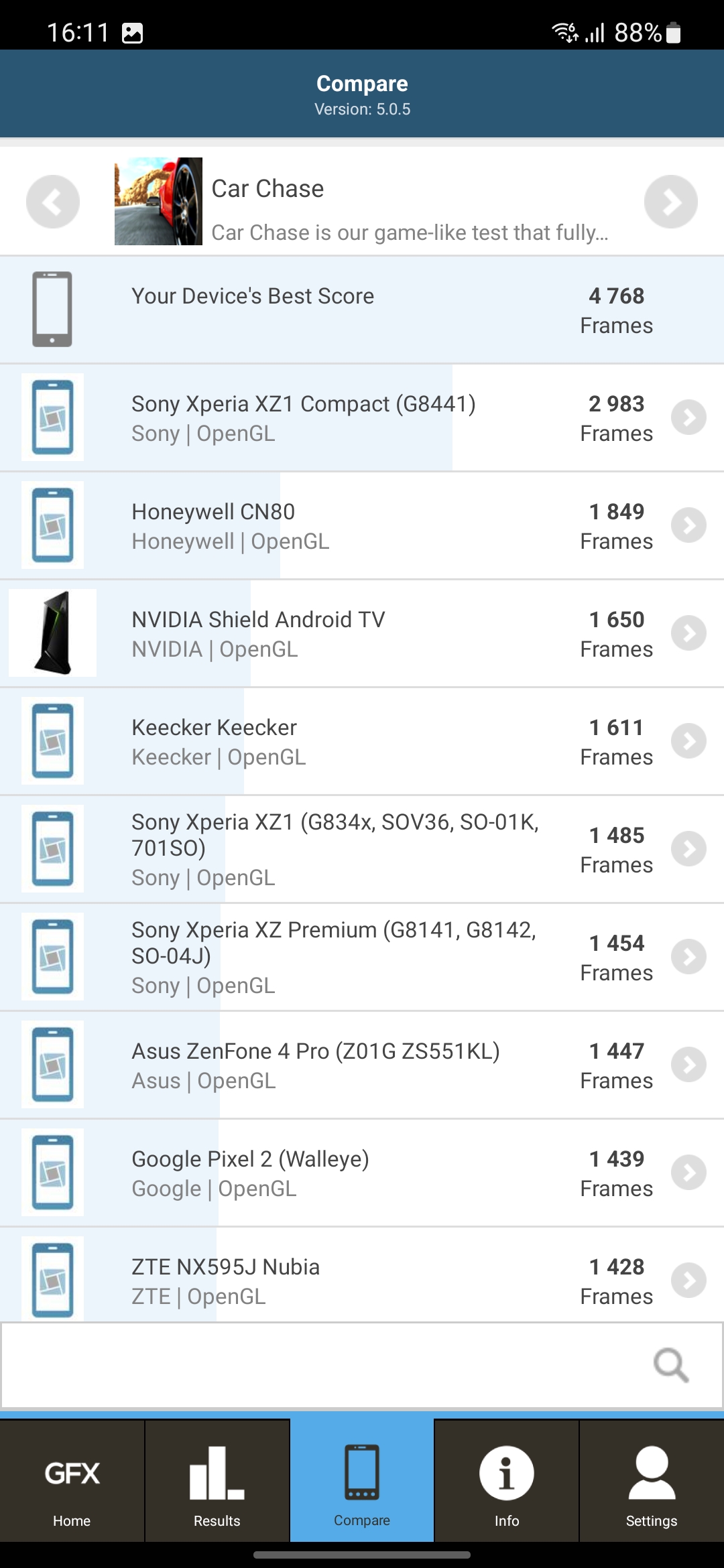
Task: Expand Sony Xperia XZ1 Compact details chevron
Action: coord(688,417)
